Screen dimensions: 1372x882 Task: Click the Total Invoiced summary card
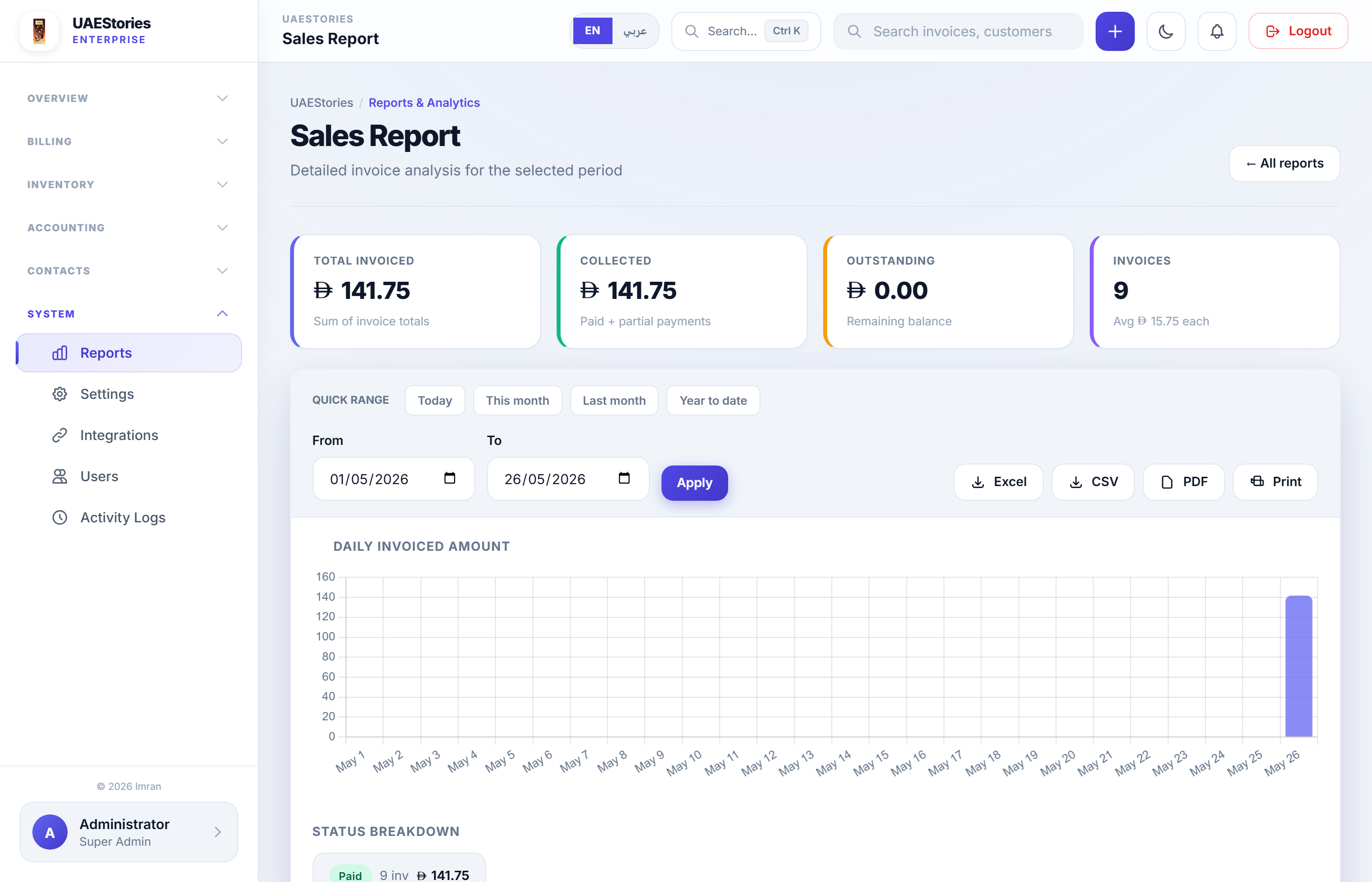[415, 291]
